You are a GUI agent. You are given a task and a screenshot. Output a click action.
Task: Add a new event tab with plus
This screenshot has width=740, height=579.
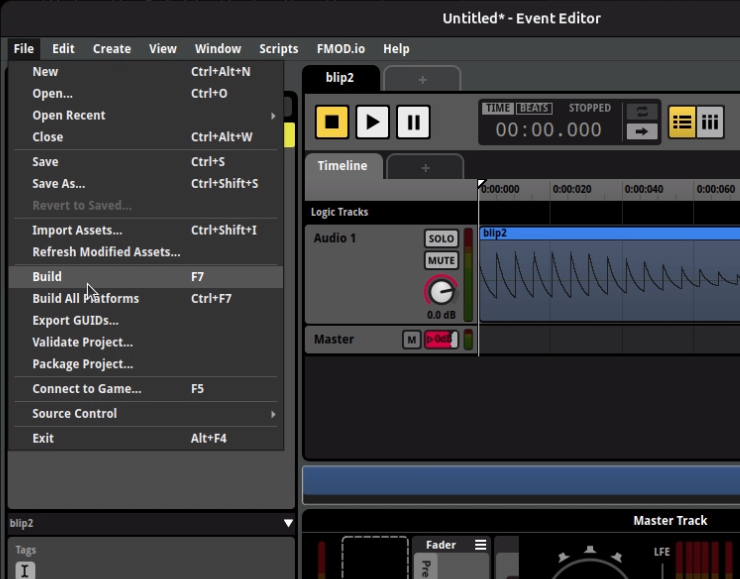[422, 79]
